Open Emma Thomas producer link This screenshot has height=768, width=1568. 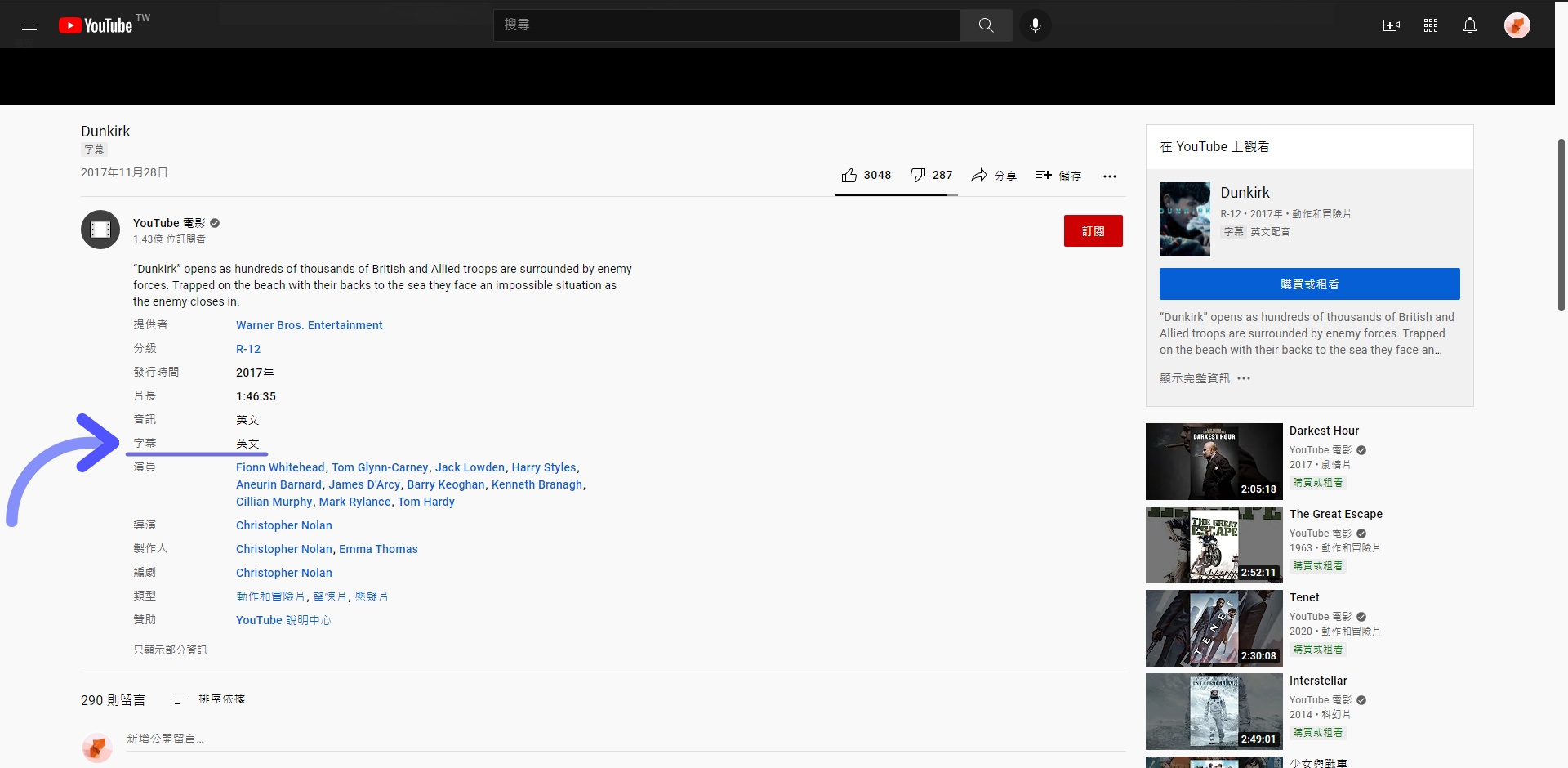pos(378,549)
